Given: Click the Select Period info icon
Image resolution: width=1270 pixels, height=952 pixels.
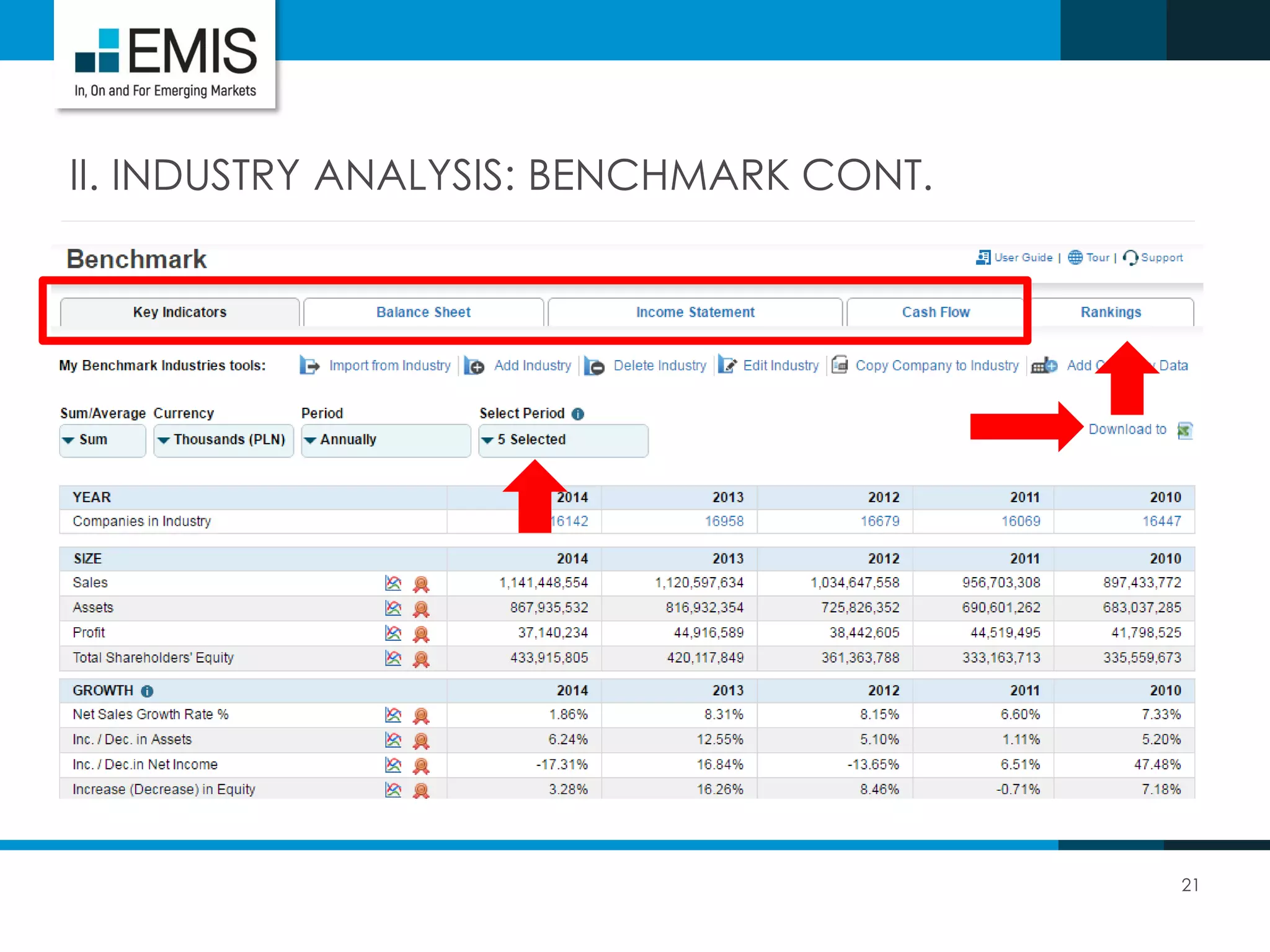Looking at the screenshot, I should click(578, 414).
